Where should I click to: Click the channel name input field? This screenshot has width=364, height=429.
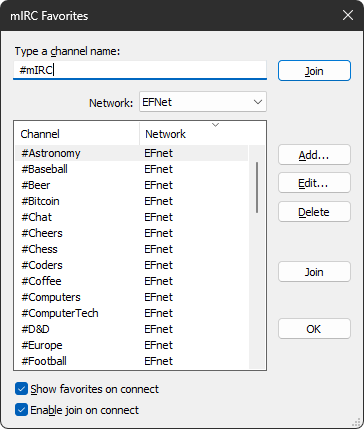pyautogui.click(x=140, y=70)
